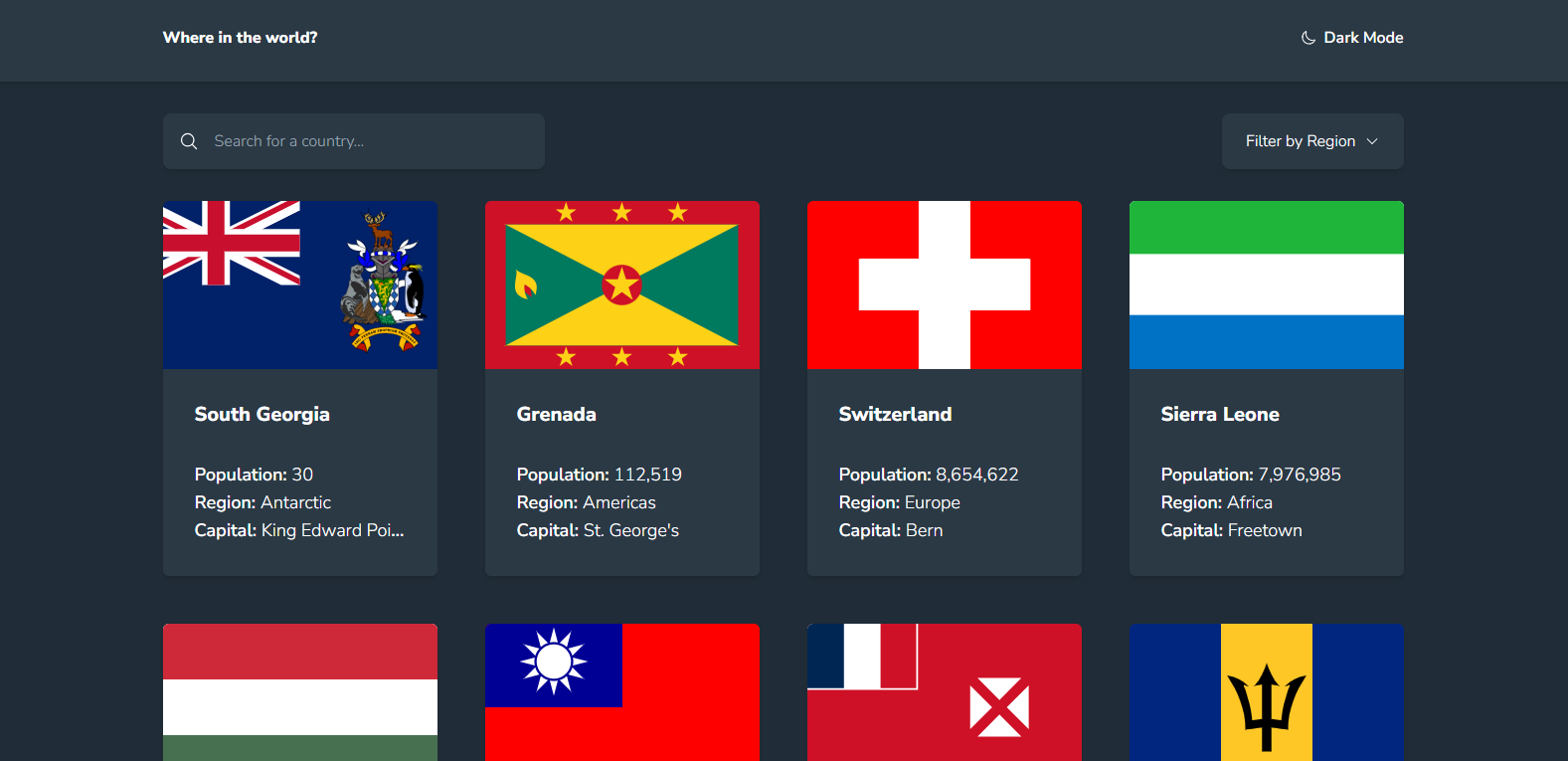The height and width of the screenshot is (761, 1568).
Task: Click Population: 112,519 text
Action: (600, 475)
